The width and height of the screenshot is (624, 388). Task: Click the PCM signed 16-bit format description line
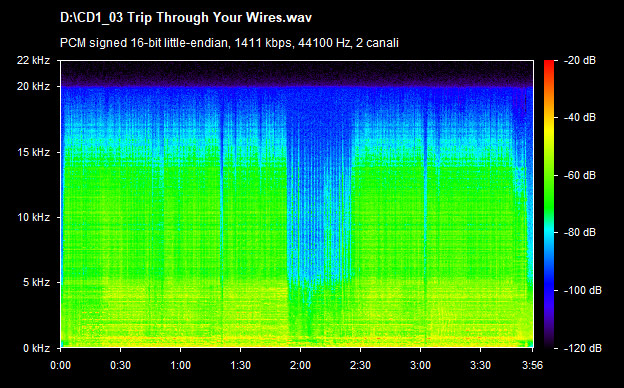click(x=229, y=43)
